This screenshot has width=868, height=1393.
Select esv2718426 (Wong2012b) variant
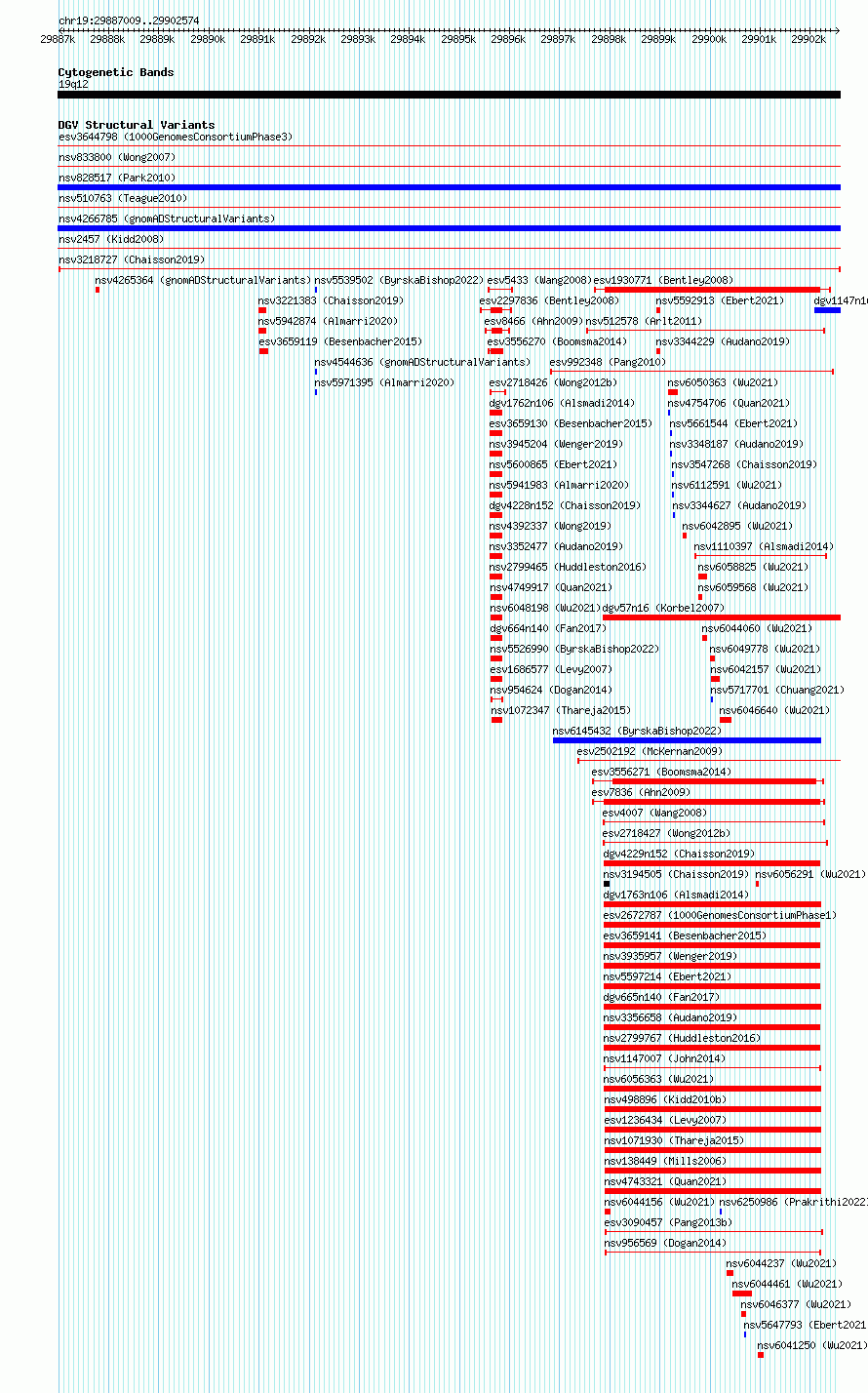click(x=554, y=382)
